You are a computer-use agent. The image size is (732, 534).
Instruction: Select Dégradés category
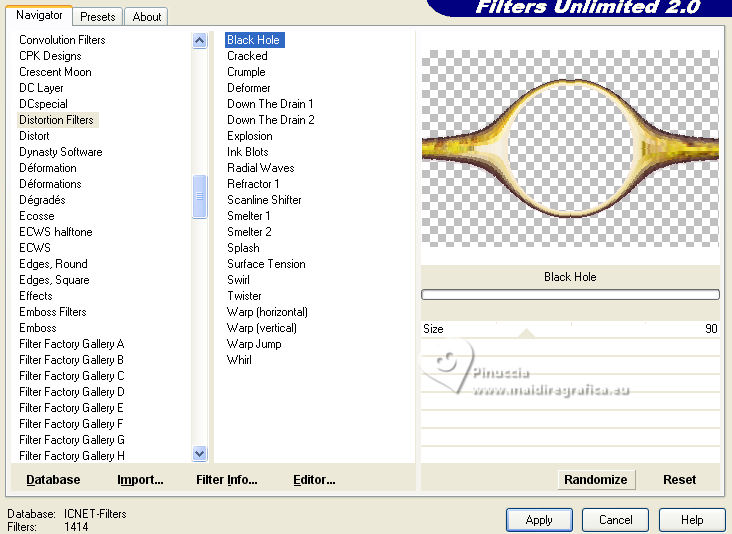click(x=42, y=200)
